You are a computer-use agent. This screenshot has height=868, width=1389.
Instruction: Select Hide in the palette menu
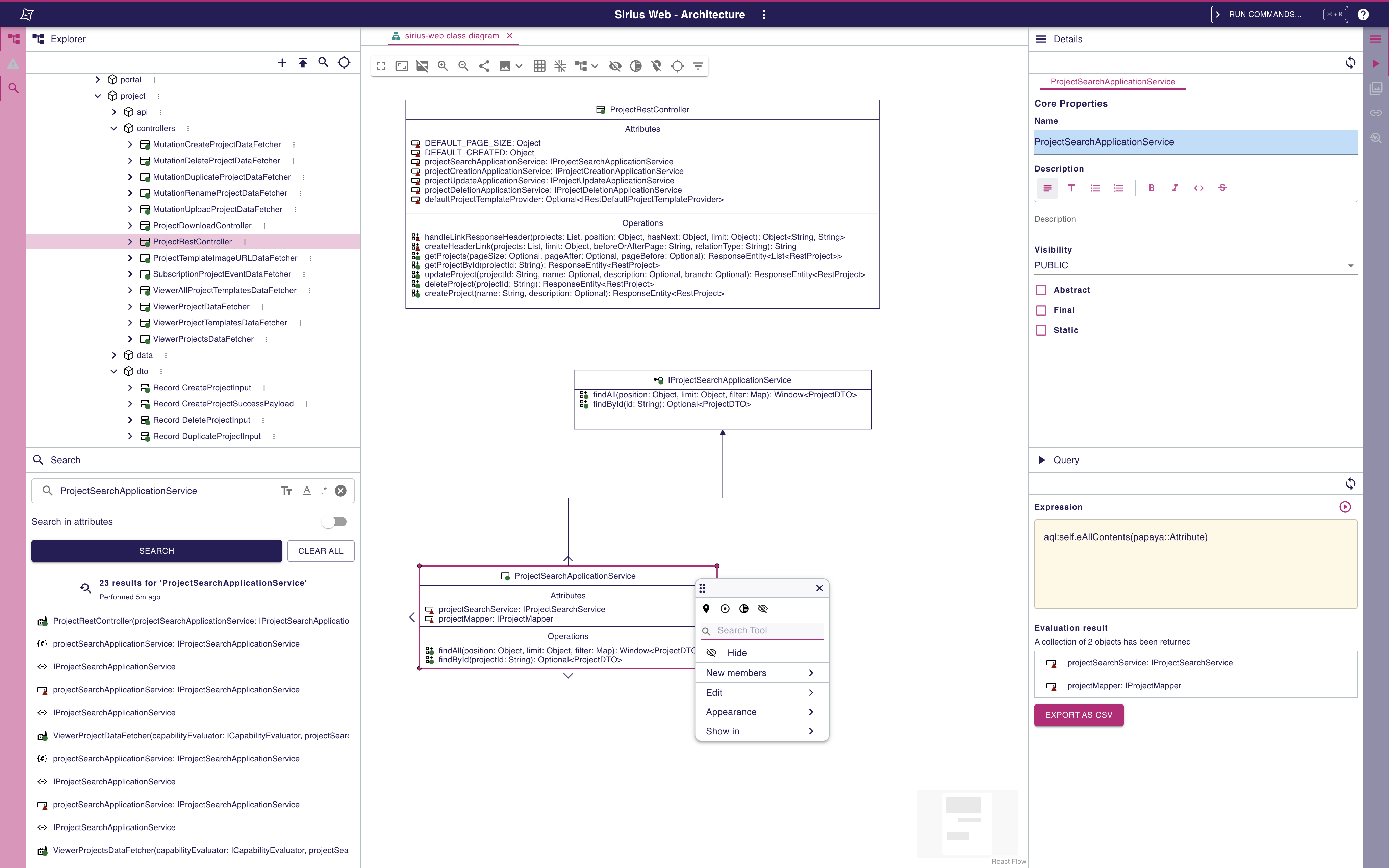(x=761, y=653)
